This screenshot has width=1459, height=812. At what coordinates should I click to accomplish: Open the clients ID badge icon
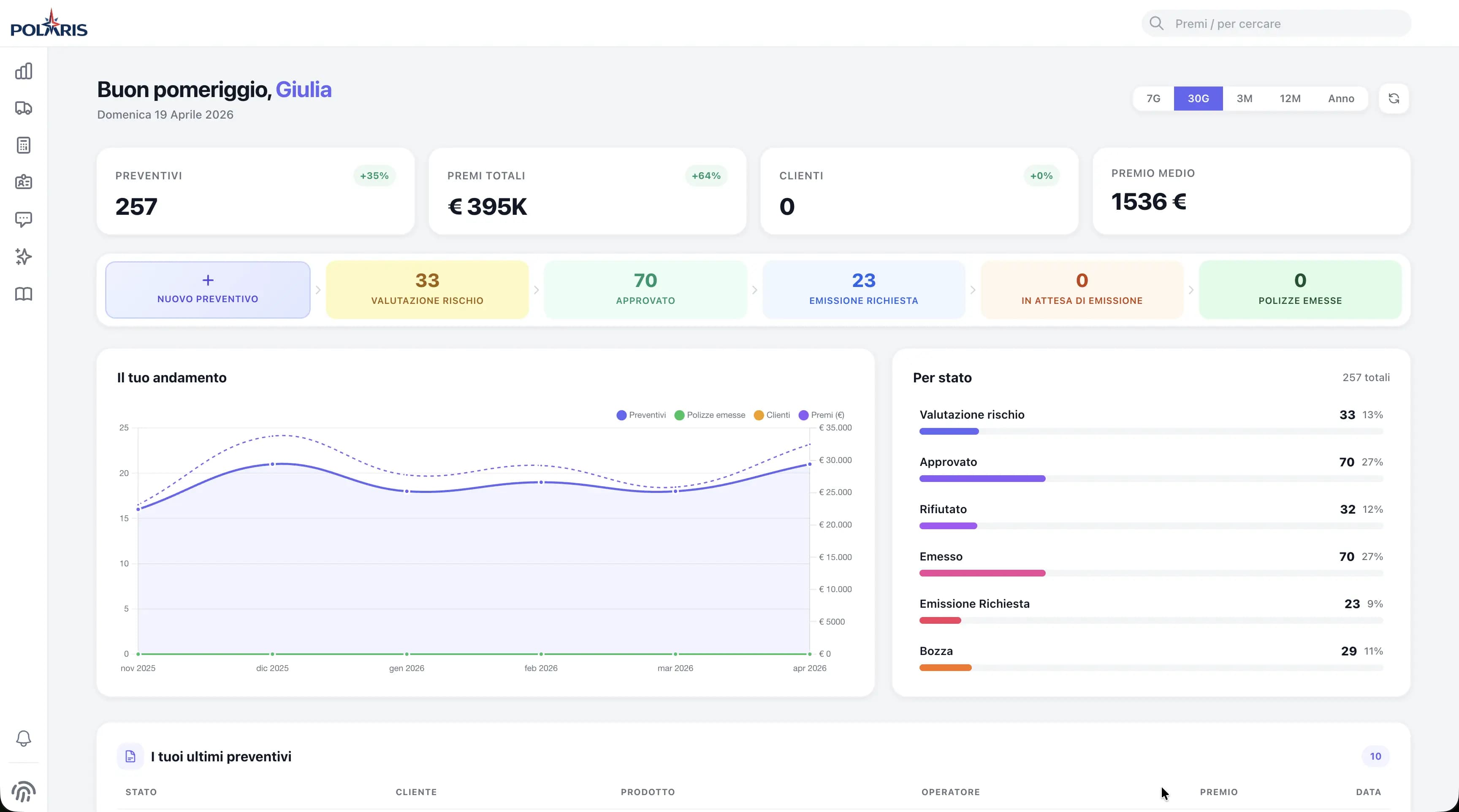23,182
